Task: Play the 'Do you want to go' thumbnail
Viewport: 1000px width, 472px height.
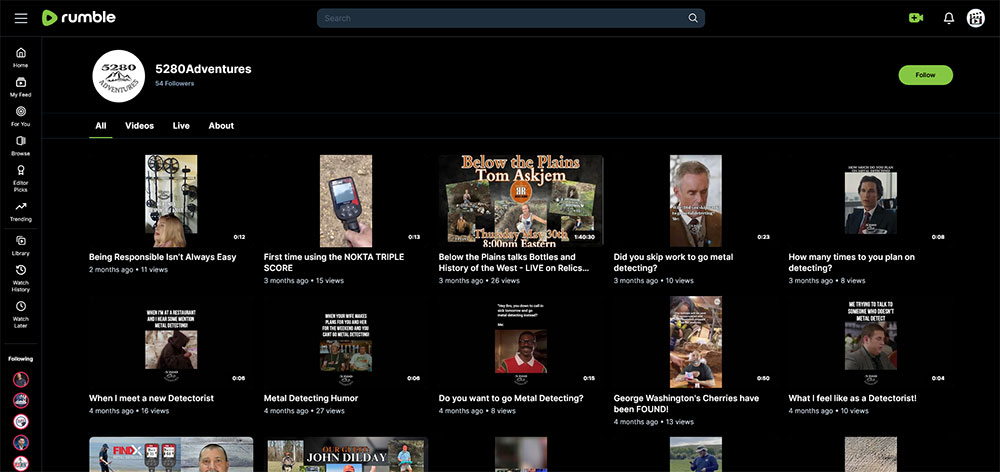Action: (x=520, y=341)
